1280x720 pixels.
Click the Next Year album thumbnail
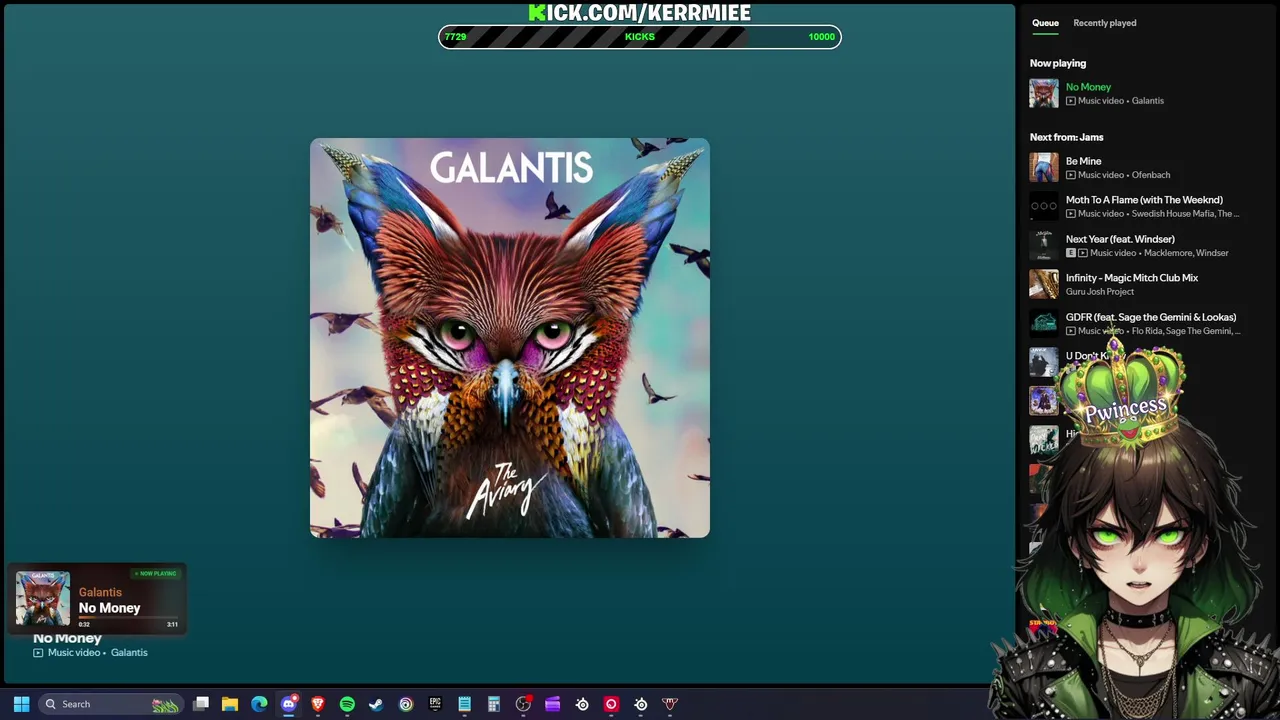coord(1044,245)
